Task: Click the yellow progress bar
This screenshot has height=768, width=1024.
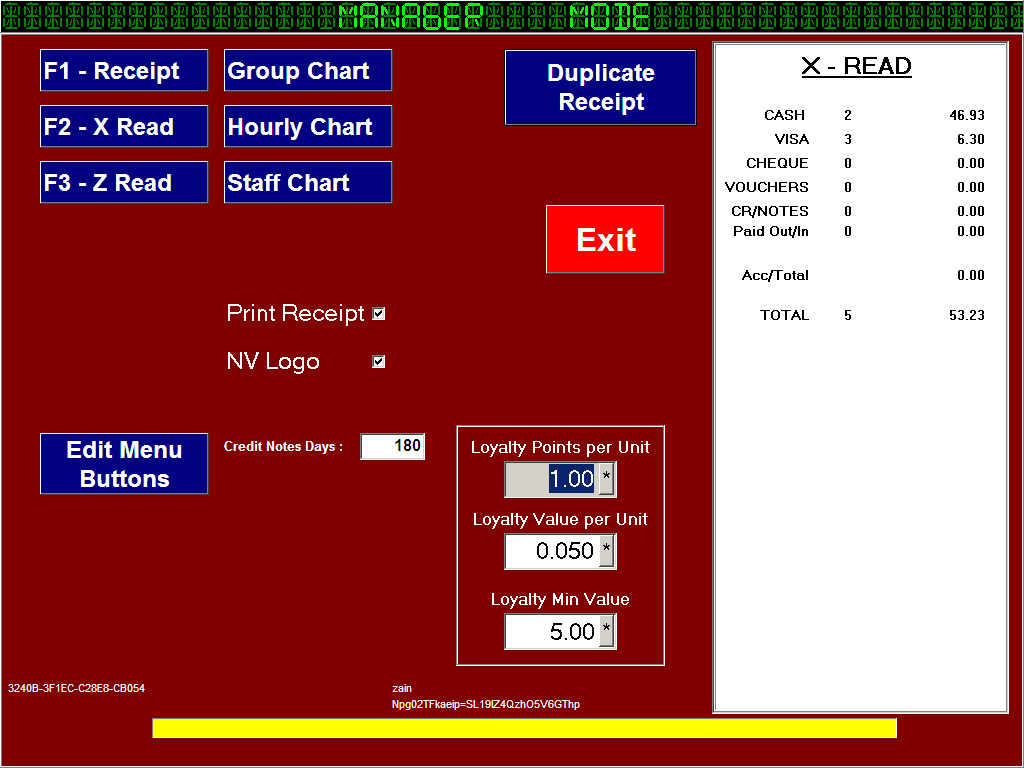Action: click(x=524, y=728)
